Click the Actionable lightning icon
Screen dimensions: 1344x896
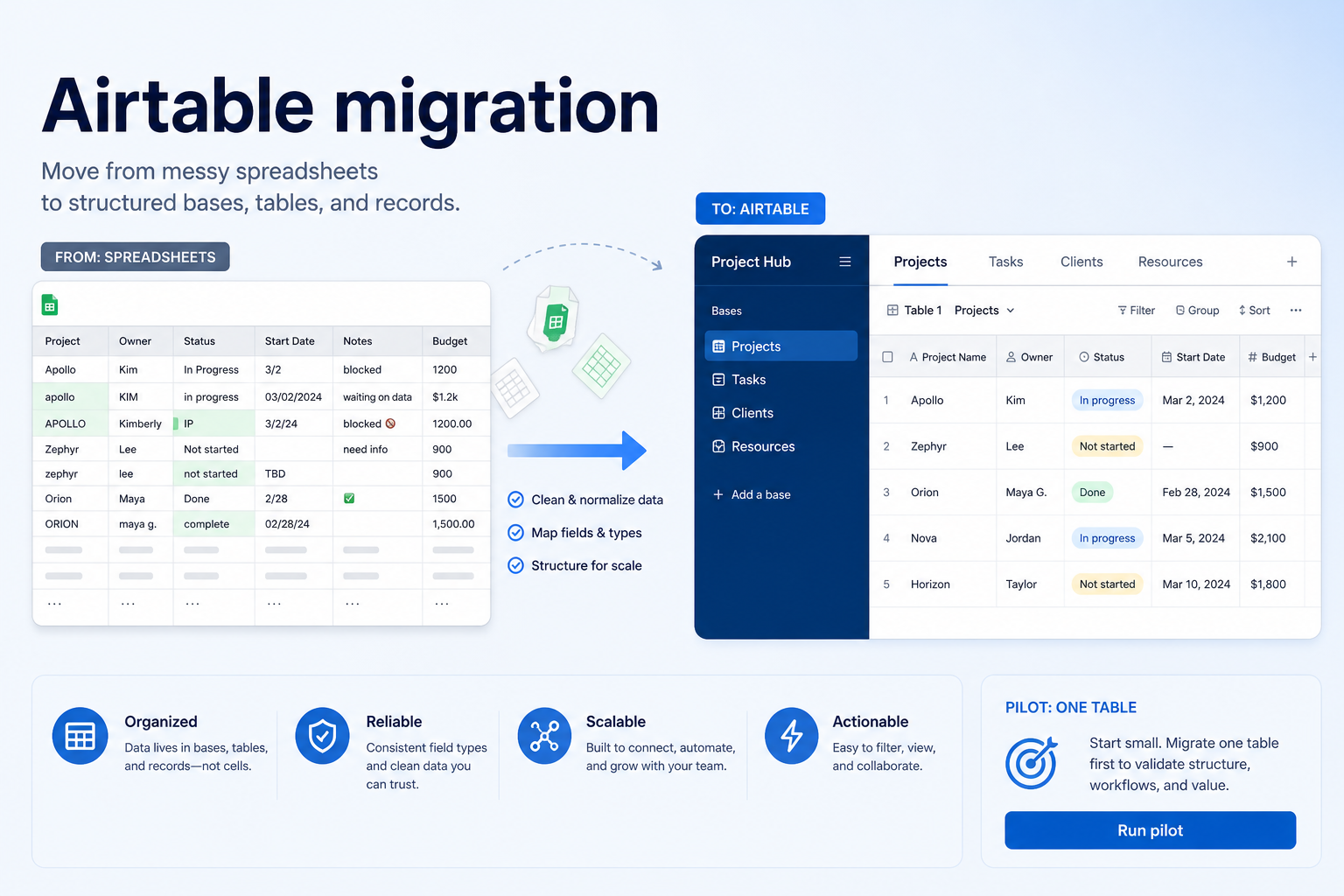792,736
